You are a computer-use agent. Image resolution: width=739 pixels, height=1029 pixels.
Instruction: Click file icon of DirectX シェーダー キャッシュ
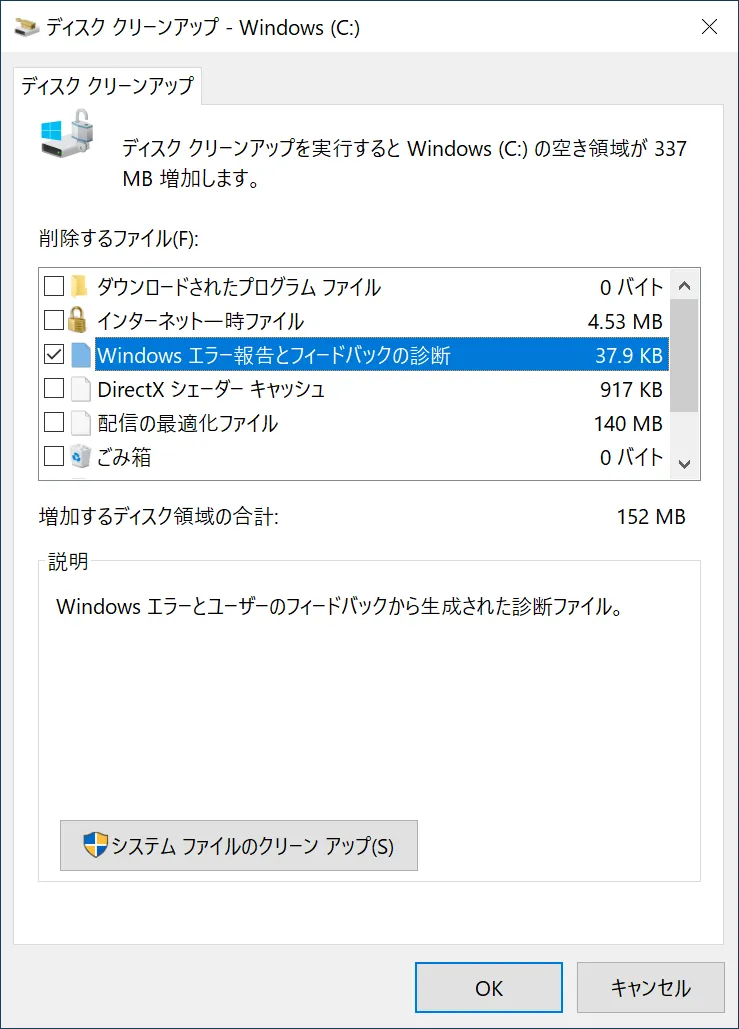tap(81, 389)
